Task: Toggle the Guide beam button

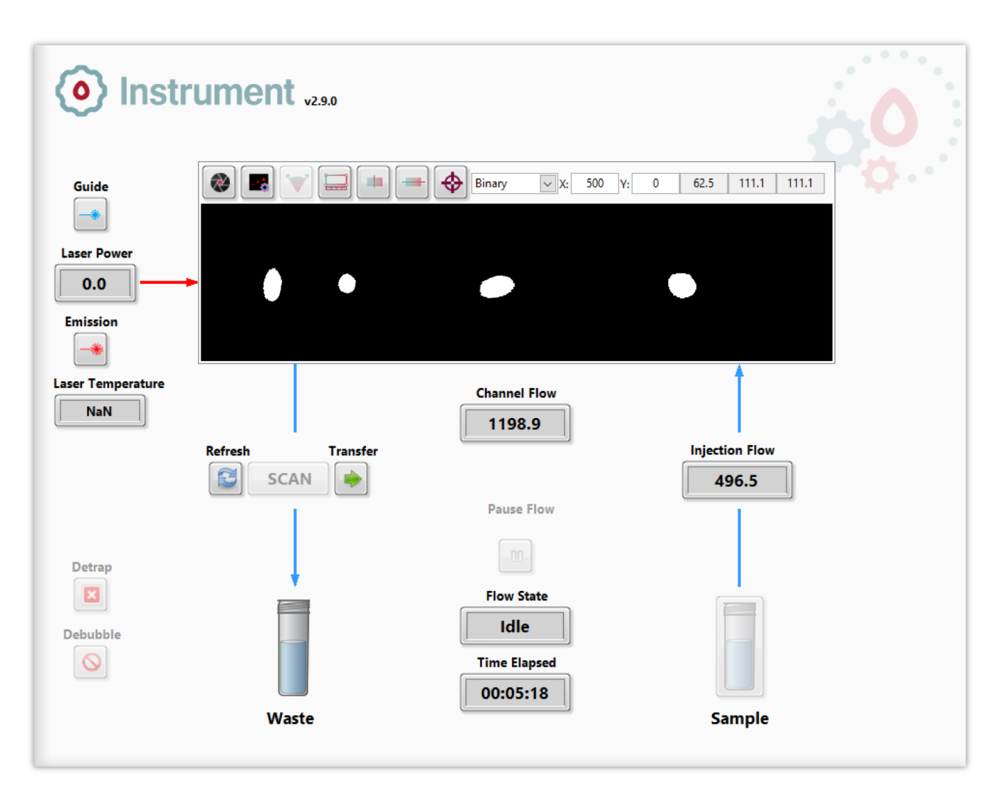Action: point(91,214)
